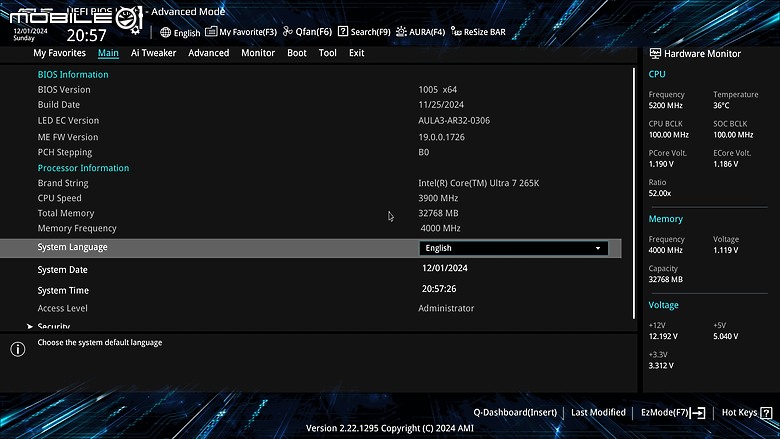Viewport: 780px width, 439px height.
Task: Click the +3.3V 3.312 V reading
Action: point(661,365)
